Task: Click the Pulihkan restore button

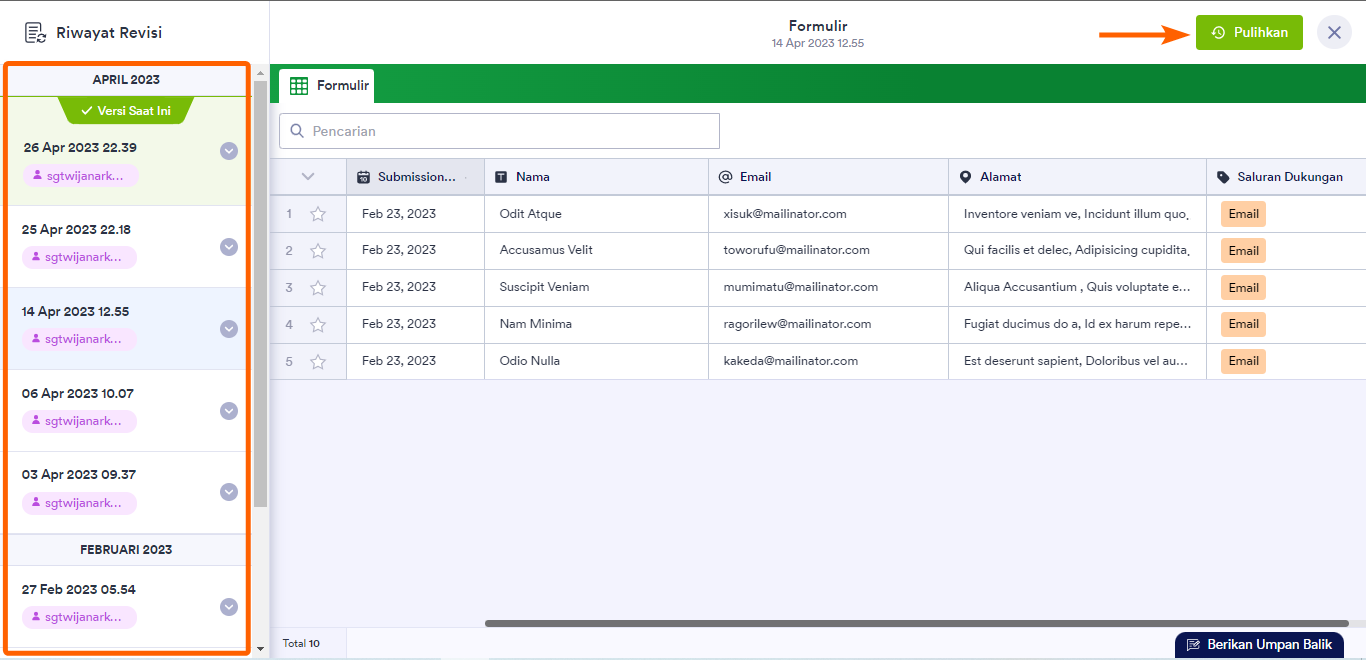Action: click(1249, 33)
